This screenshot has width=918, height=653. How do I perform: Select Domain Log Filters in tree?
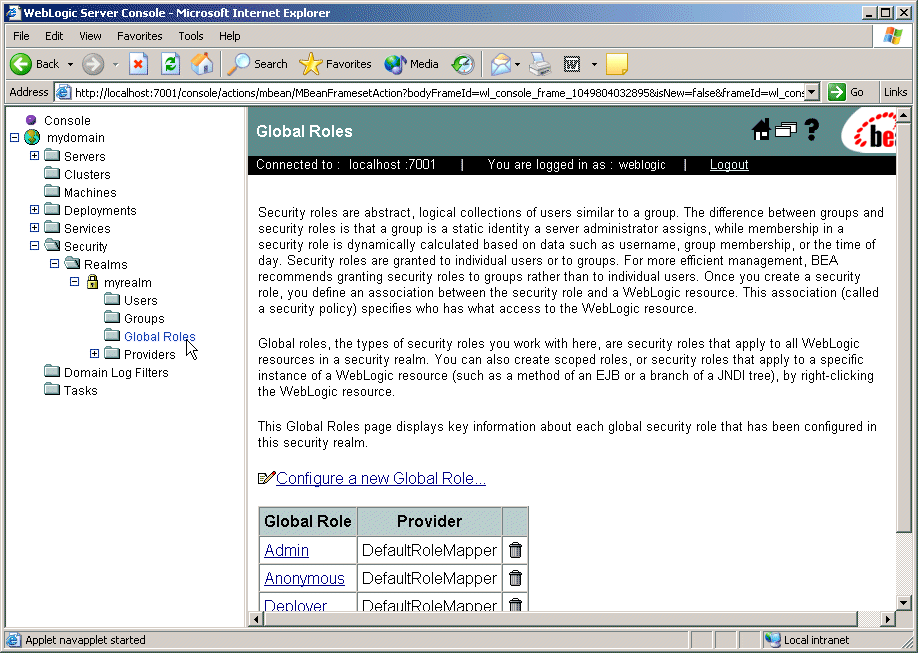(x=116, y=372)
